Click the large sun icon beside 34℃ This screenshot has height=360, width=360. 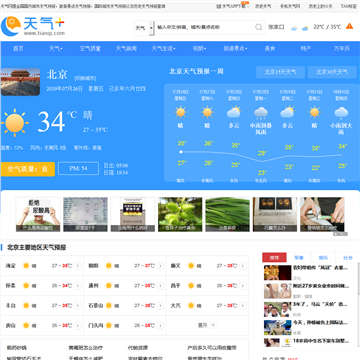click(x=14, y=123)
